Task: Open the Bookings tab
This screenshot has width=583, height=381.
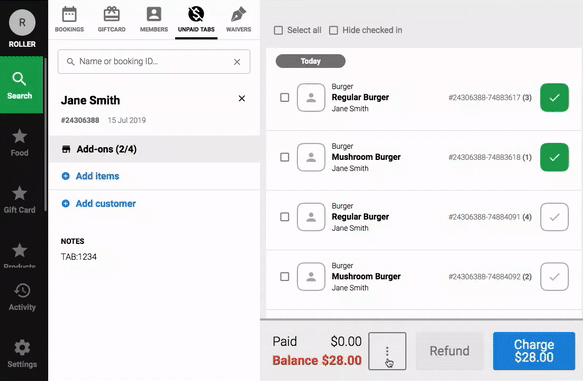Action: [69, 19]
